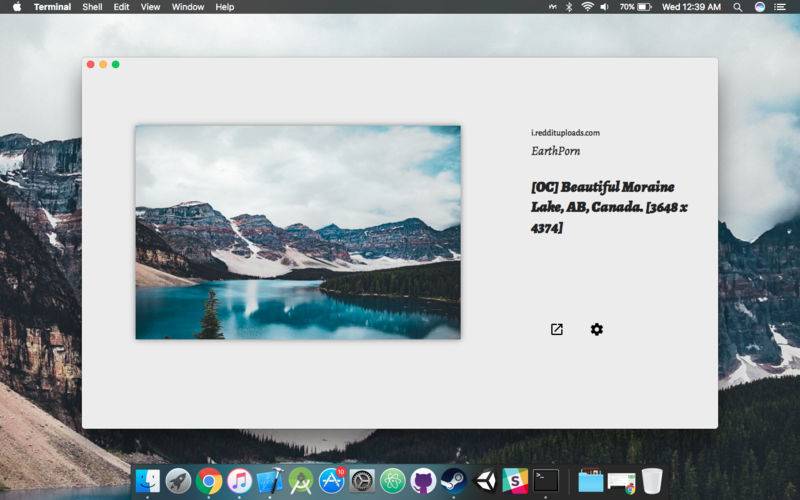Open Atom editor from the dock
800x500 pixels.
click(x=392, y=481)
